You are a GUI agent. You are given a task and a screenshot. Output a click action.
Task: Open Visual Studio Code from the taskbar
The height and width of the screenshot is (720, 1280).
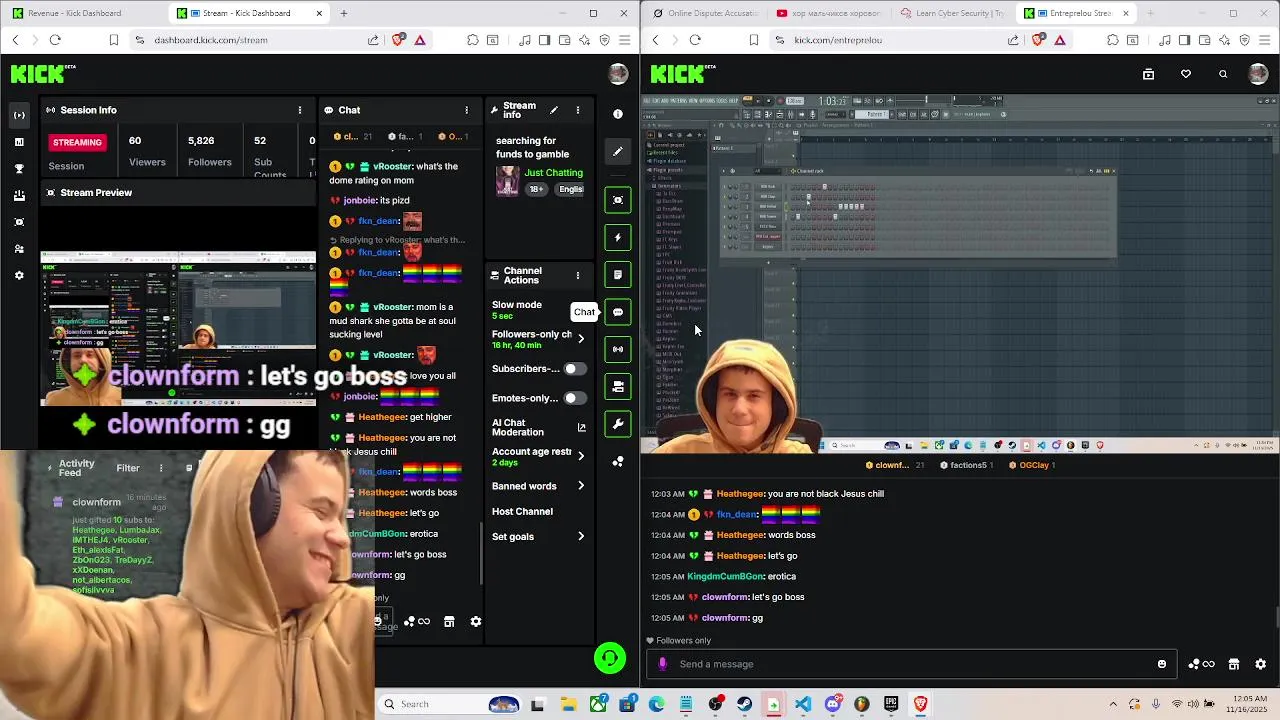coord(803,704)
